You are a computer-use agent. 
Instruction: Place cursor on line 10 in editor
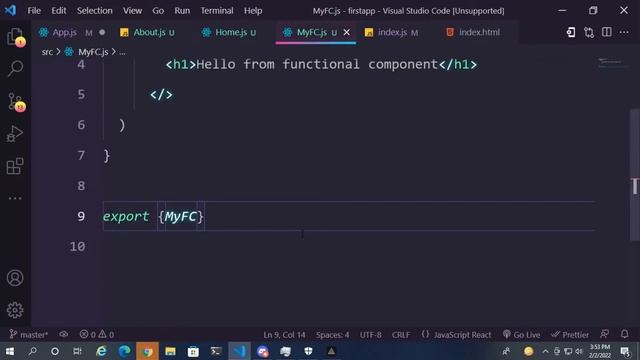click(349, 247)
